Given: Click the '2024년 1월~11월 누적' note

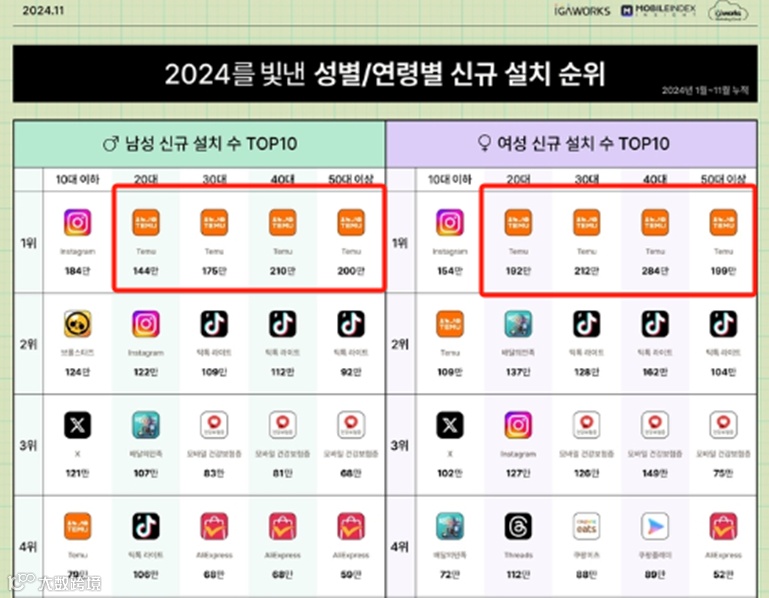Looking at the screenshot, I should pyautogui.click(x=705, y=90).
